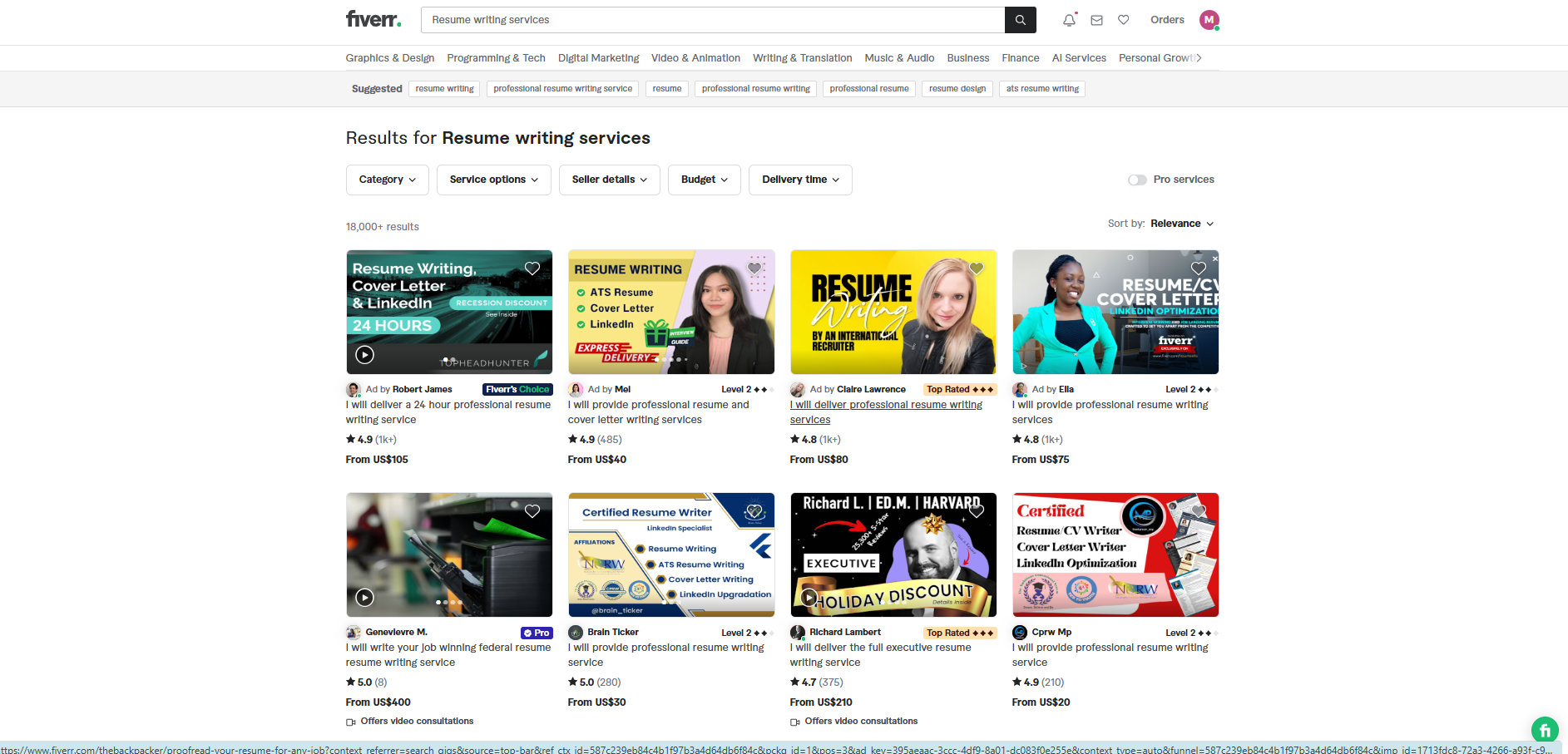Open Claire Lawrence seller avatar
The height and width of the screenshot is (754, 1568).
[798, 389]
